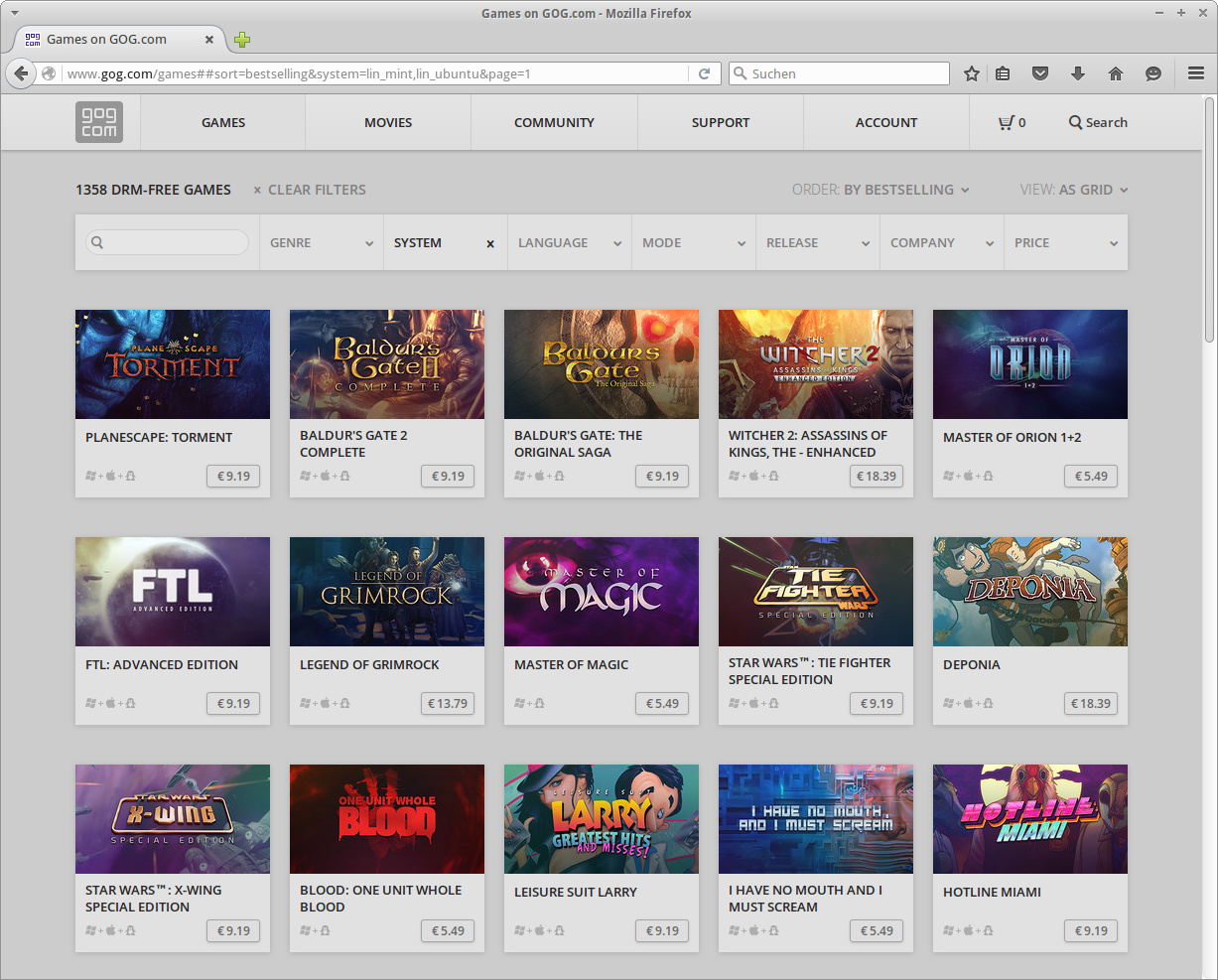The height and width of the screenshot is (980, 1218).
Task: Change View as Grid dropdown
Action: click(1074, 190)
